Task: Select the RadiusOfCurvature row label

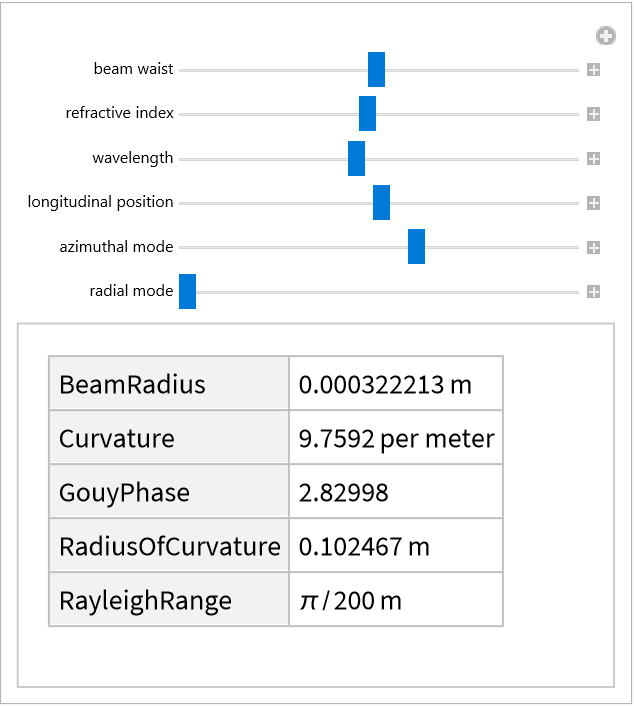Action: tap(169, 547)
